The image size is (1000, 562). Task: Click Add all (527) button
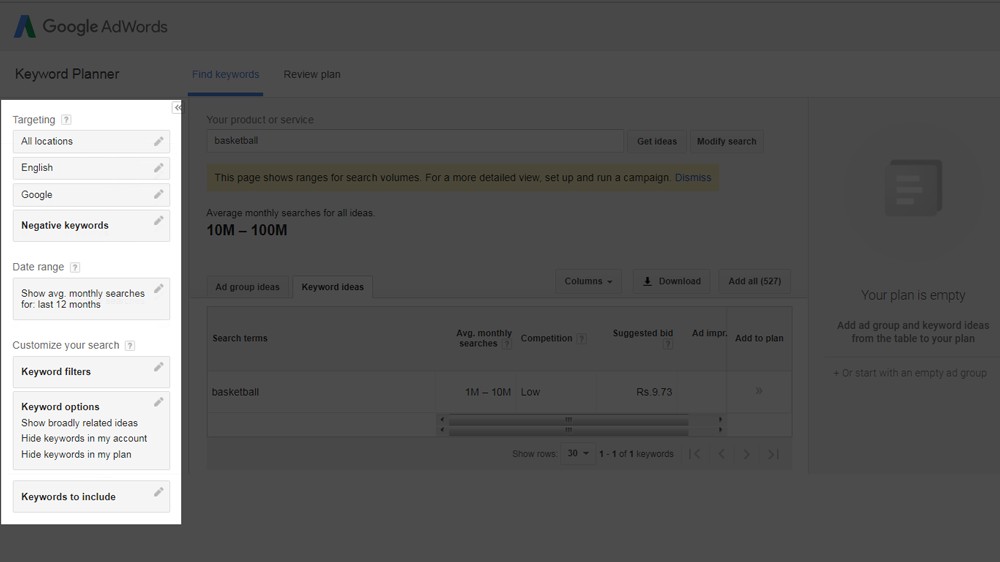coord(754,281)
